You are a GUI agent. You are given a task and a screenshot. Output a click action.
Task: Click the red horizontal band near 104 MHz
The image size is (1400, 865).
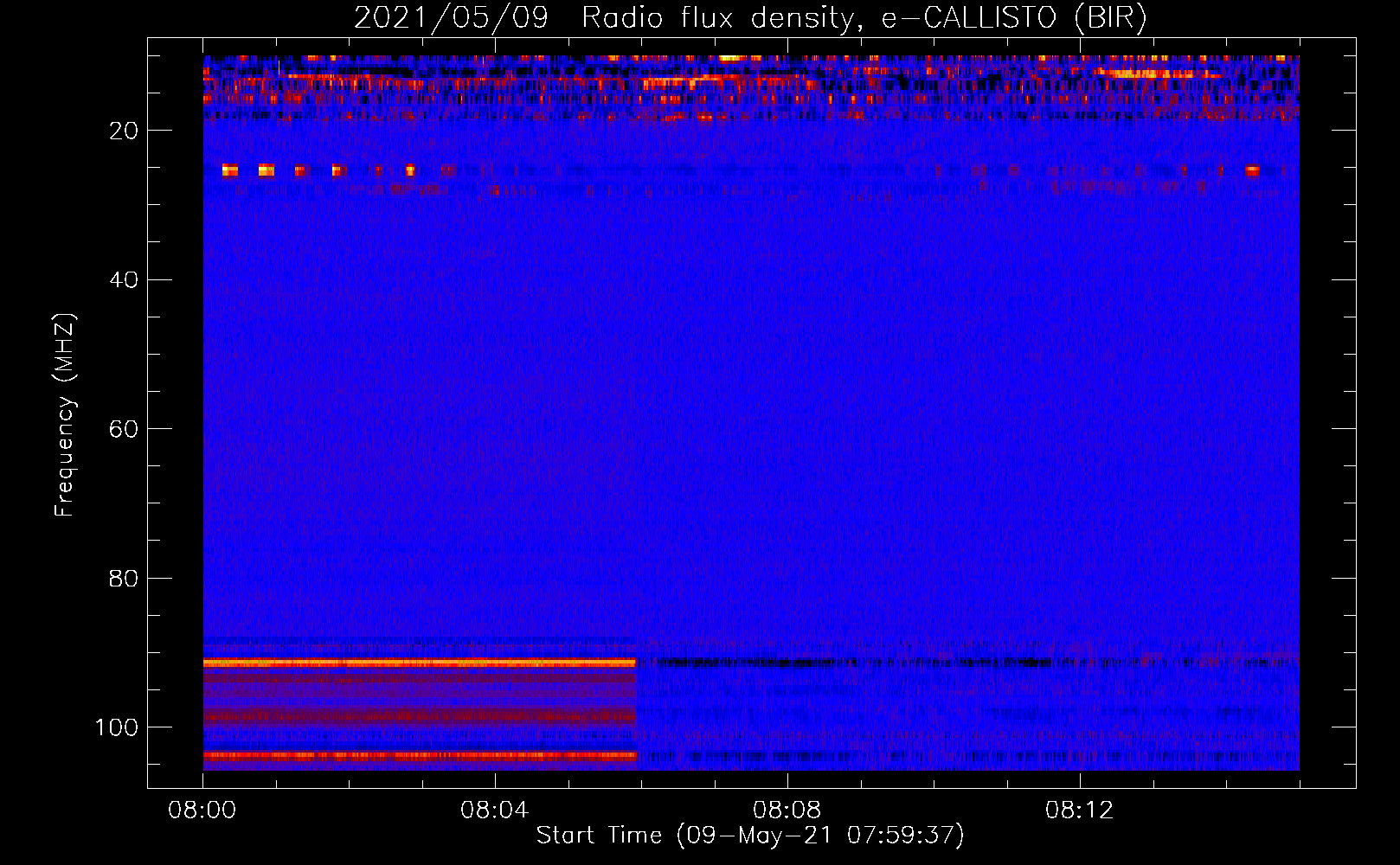pyautogui.click(x=420, y=755)
